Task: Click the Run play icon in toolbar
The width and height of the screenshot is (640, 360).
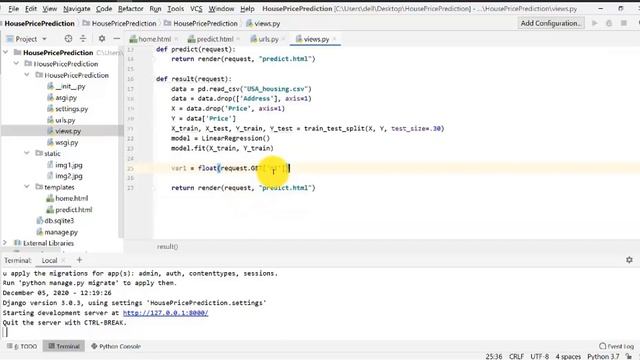Action: coord(595,23)
